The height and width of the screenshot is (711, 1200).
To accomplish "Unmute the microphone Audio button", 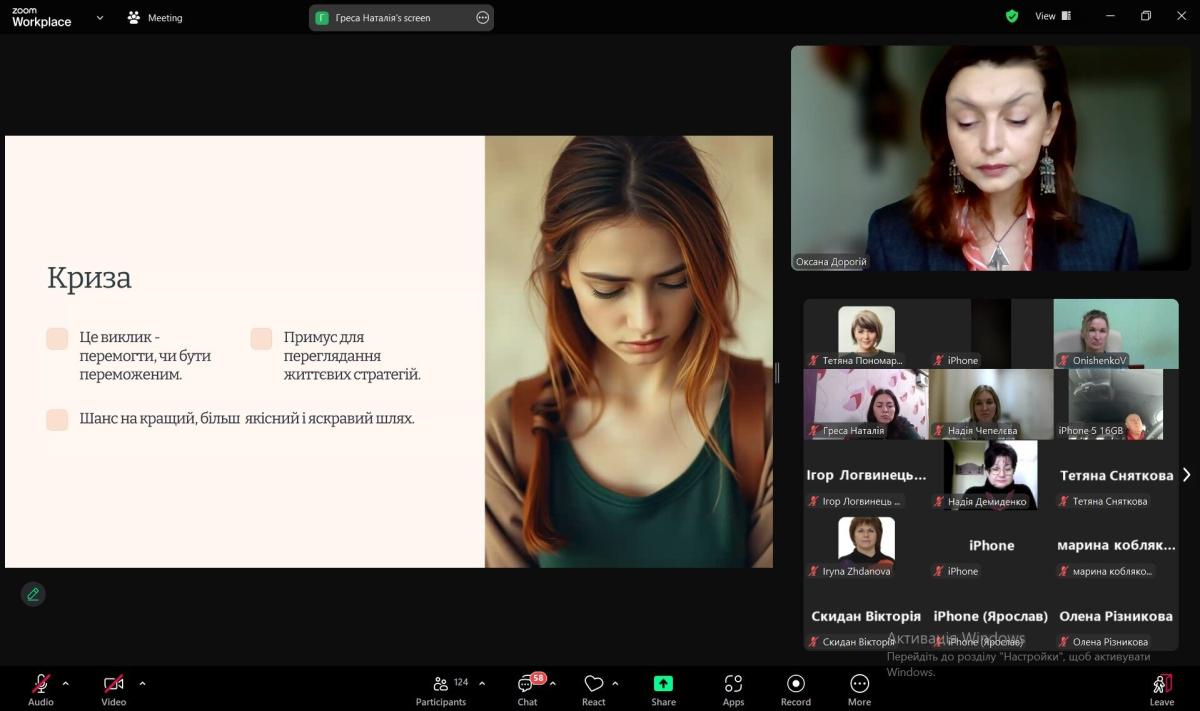I will (41, 686).
